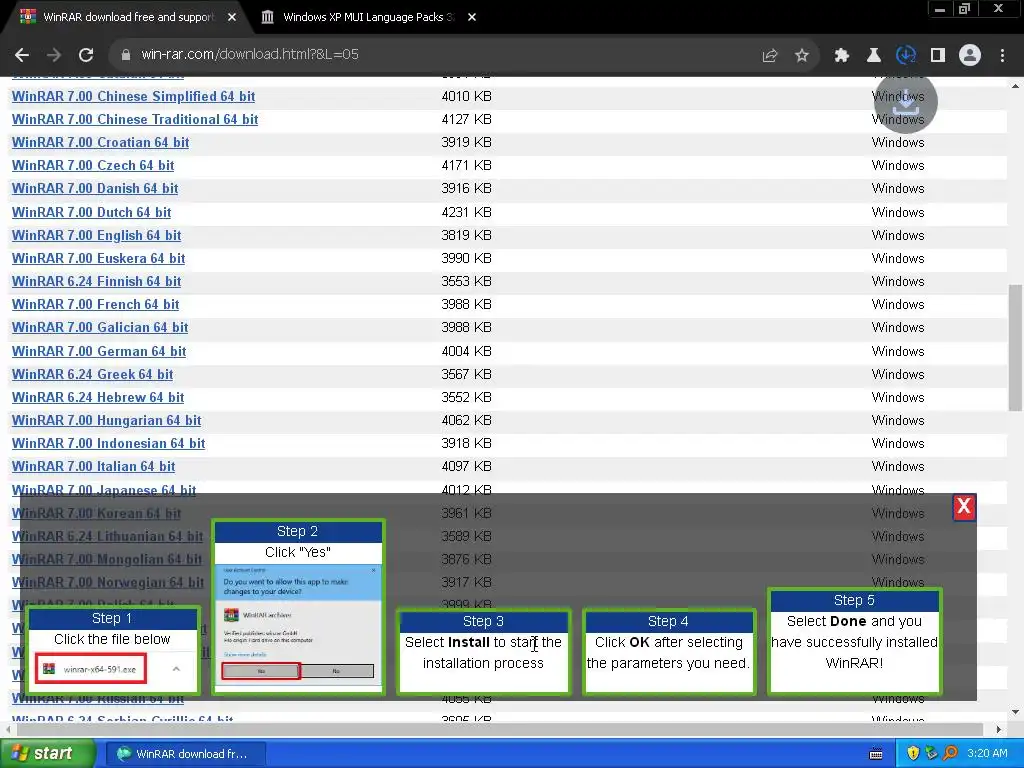
Task: Download WinRAR 7.00 Chinese Simplified 64 bit
Action: (133, 97)
